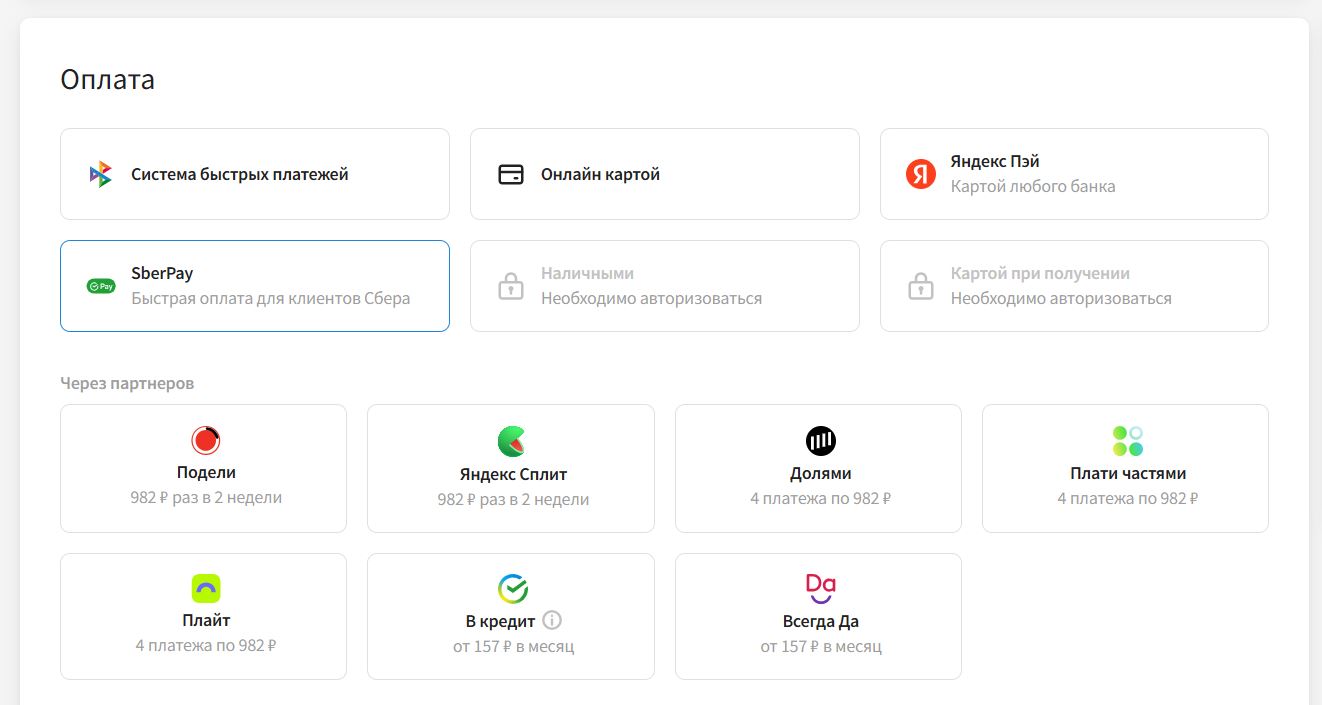Click 4 платежа по 982 ₽ under Плайт

(206, 645)
